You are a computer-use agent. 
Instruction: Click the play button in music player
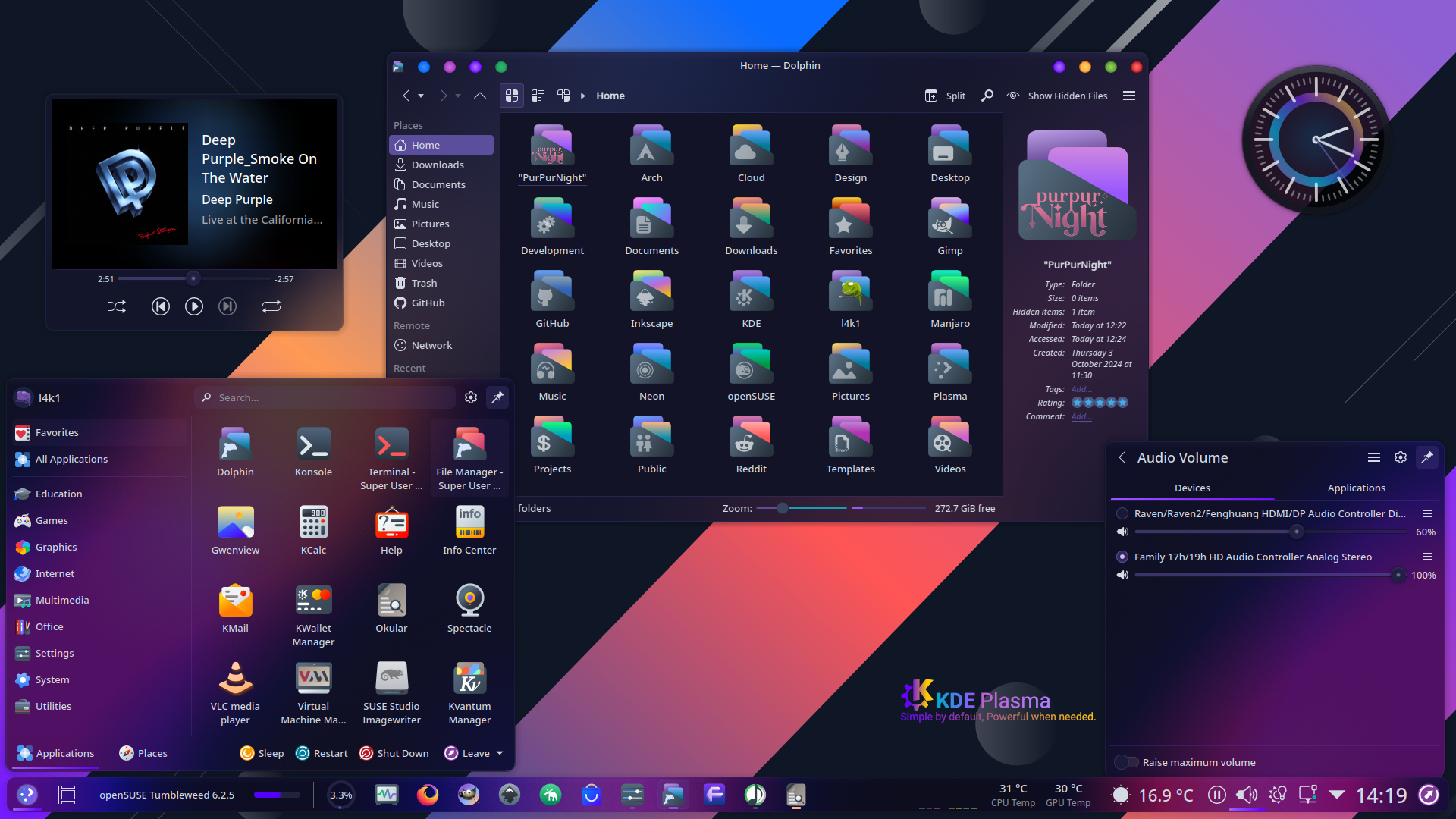[x=194, y=306]
